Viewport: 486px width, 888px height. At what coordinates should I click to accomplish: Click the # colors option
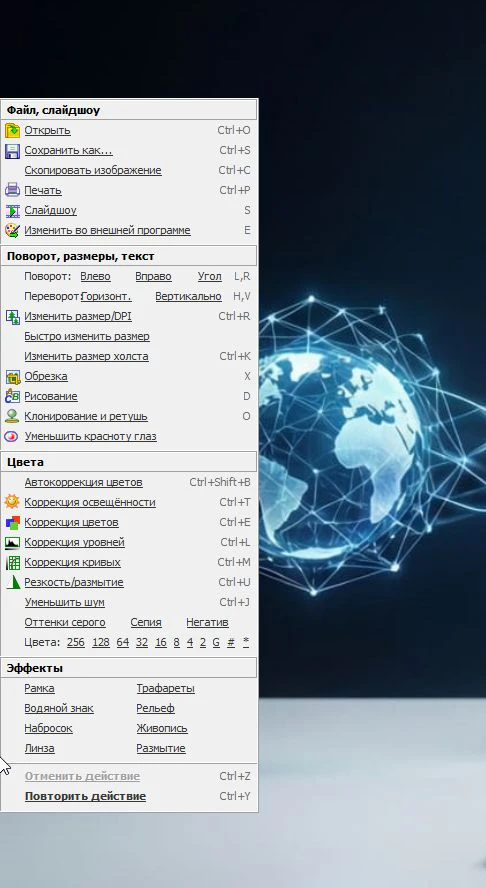(231, 642)
